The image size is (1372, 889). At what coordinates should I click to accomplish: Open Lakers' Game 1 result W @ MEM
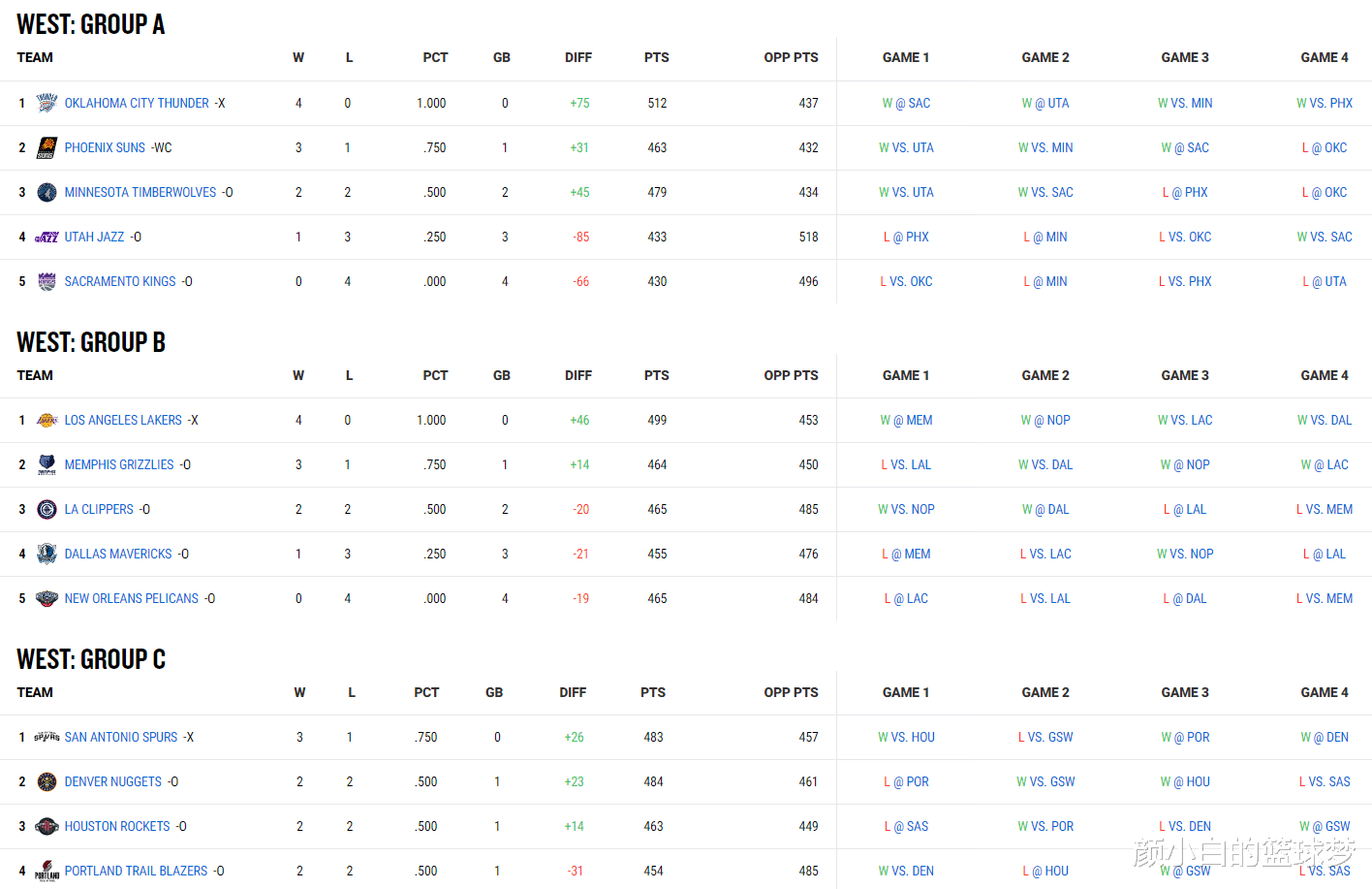[x=906, y=420]
